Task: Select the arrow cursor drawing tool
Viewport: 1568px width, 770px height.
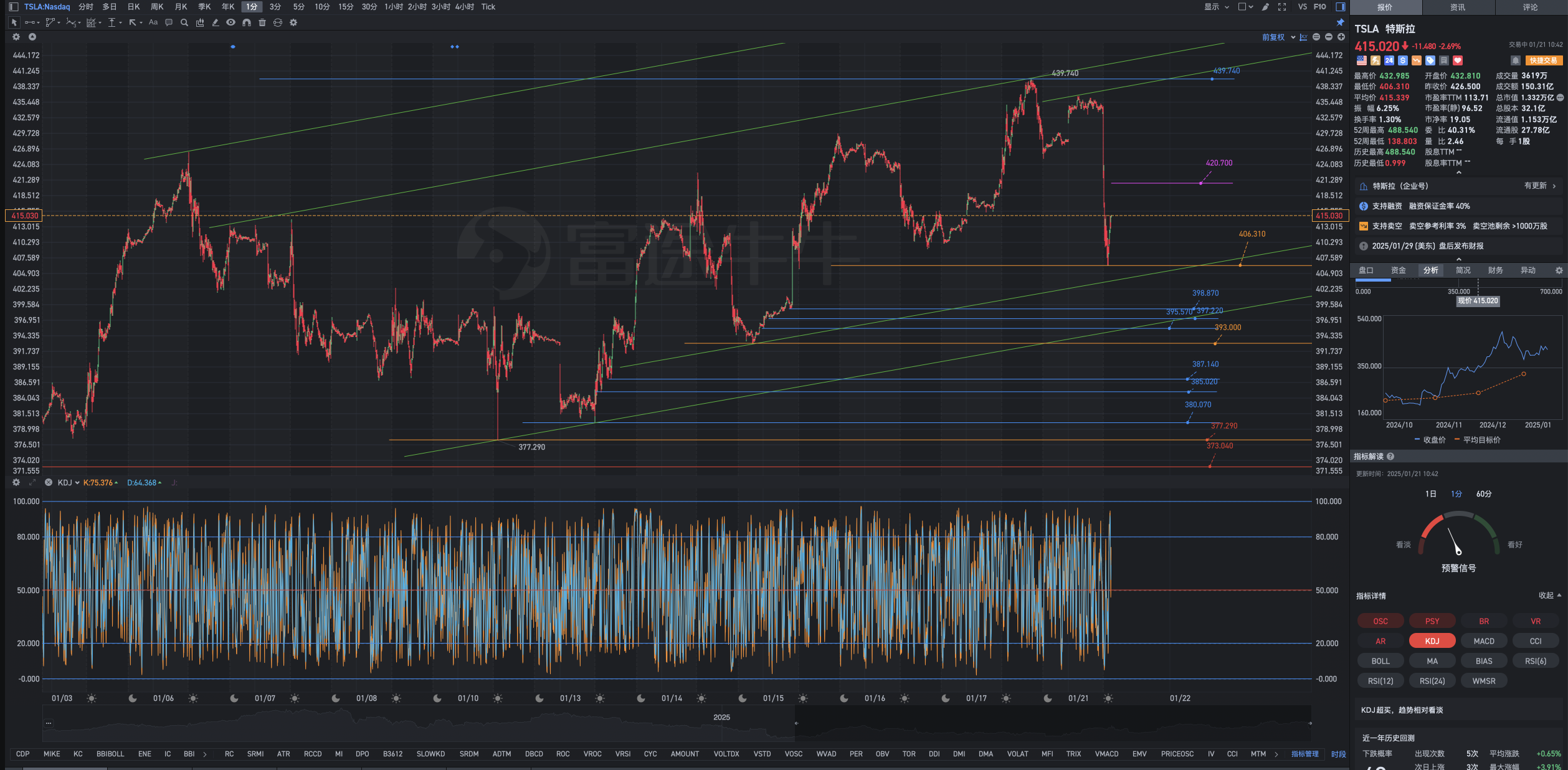Action: coord(14,22)
